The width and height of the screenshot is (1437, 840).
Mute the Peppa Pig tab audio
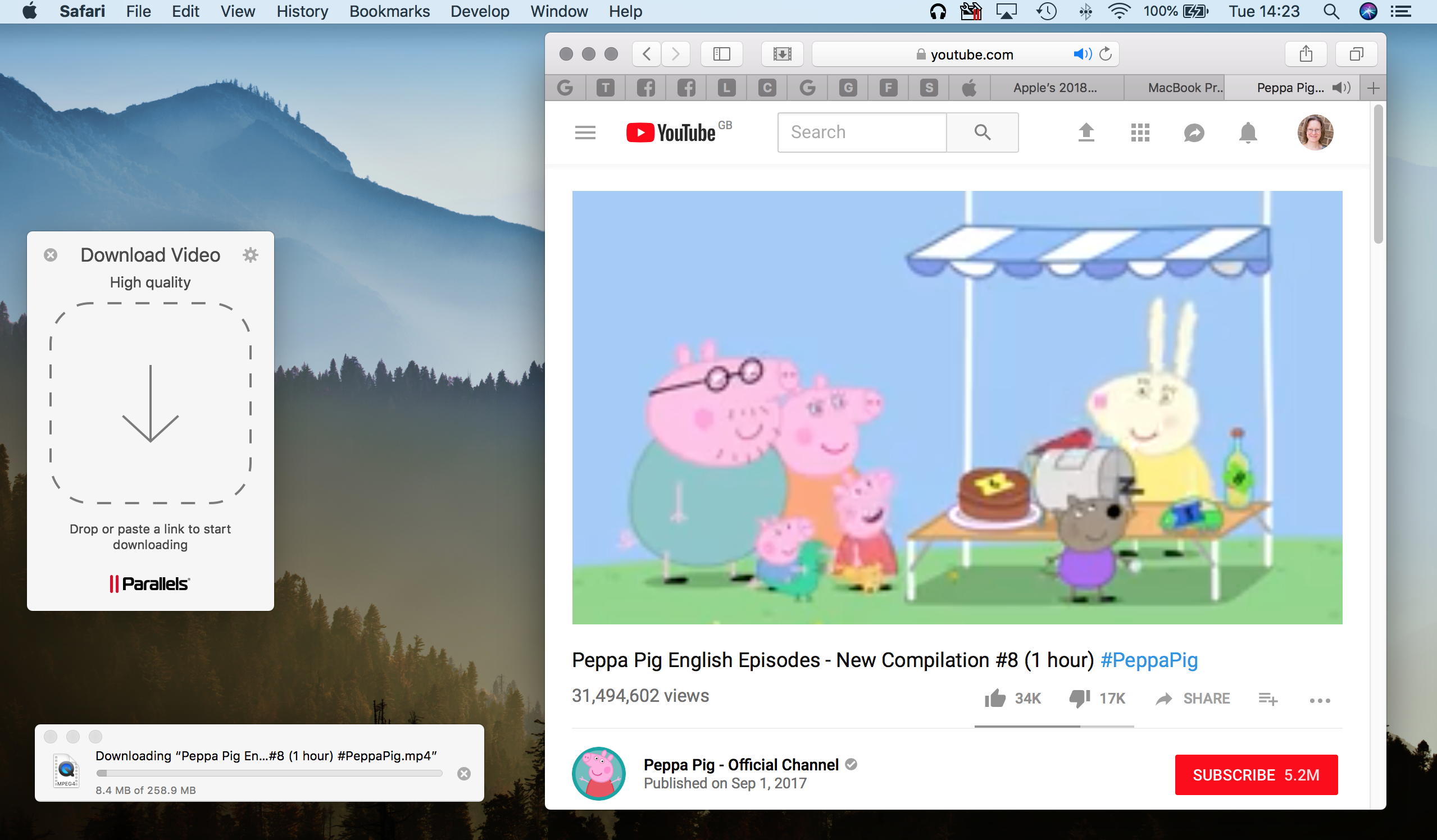[1341, 88]
